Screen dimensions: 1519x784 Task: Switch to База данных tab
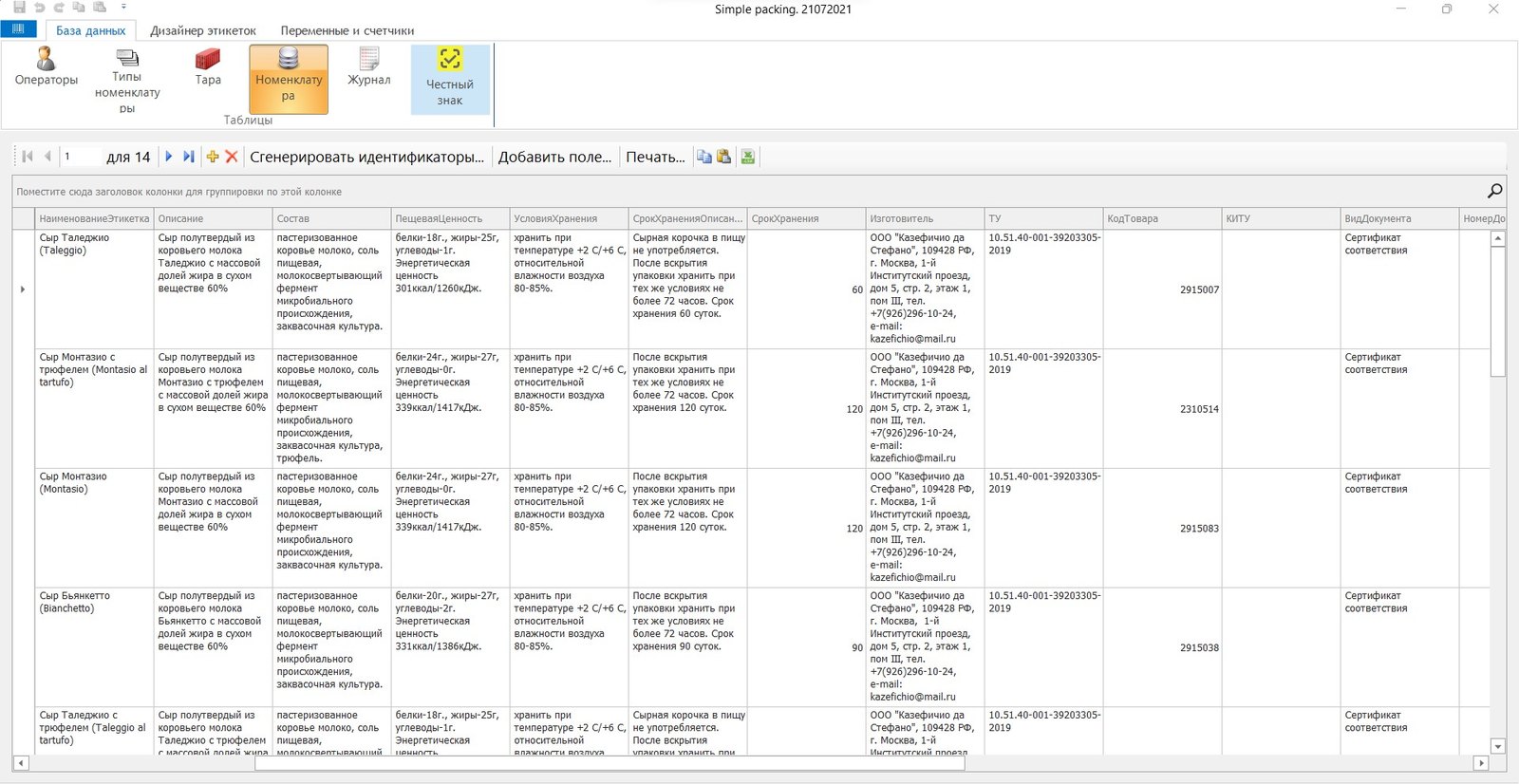point(91,30)
